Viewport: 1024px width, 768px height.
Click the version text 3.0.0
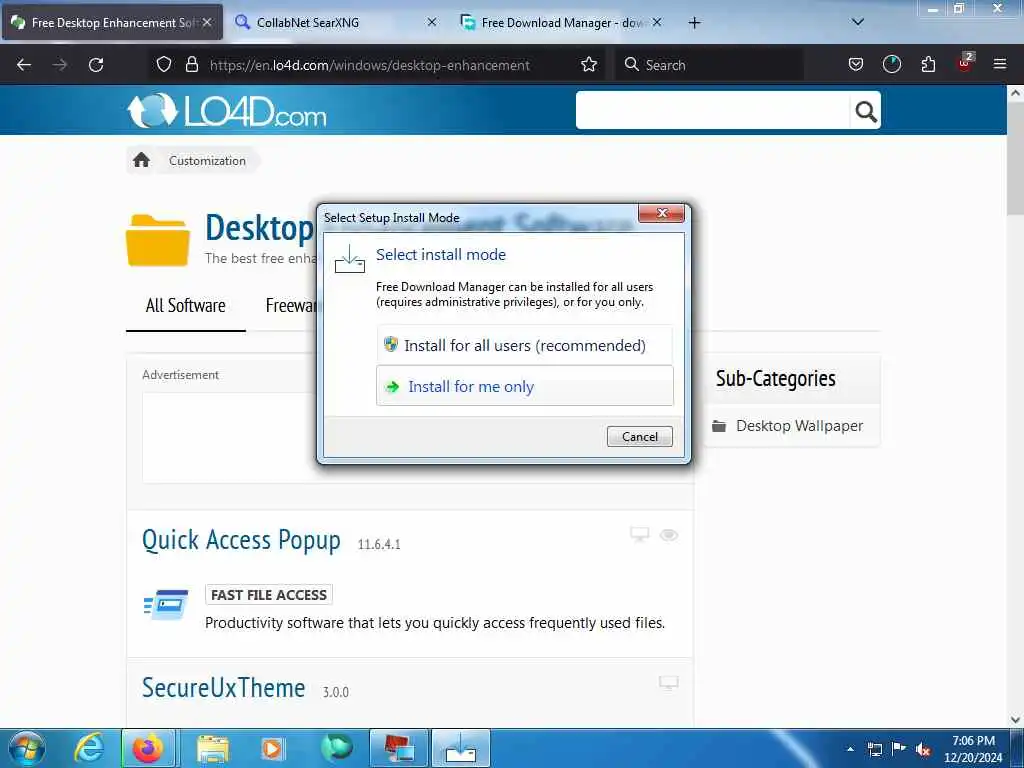coord(336,692)
